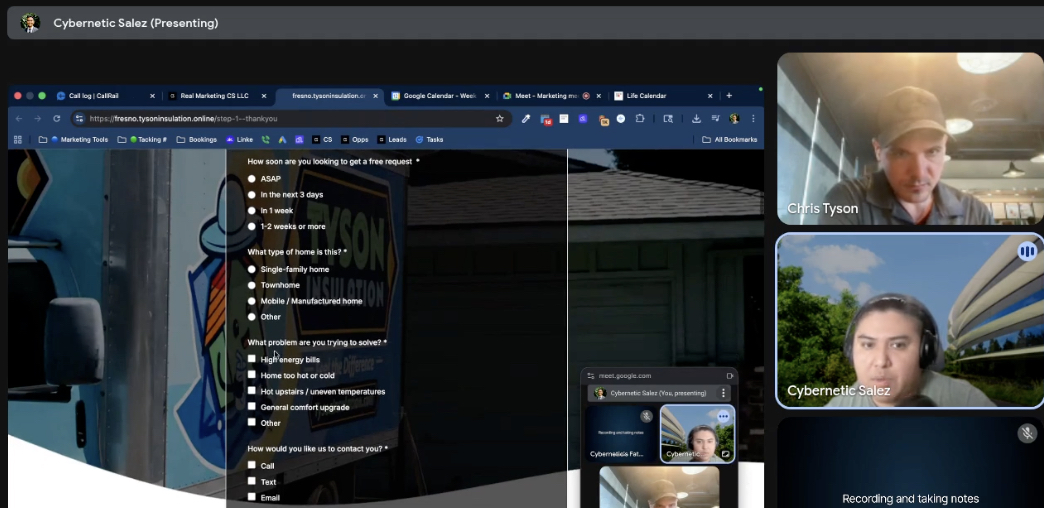Viewport: 1044px width, 508px height.
Task: Open site information icon in address bar
Action: pyautogui.click(x=79, y=119)
